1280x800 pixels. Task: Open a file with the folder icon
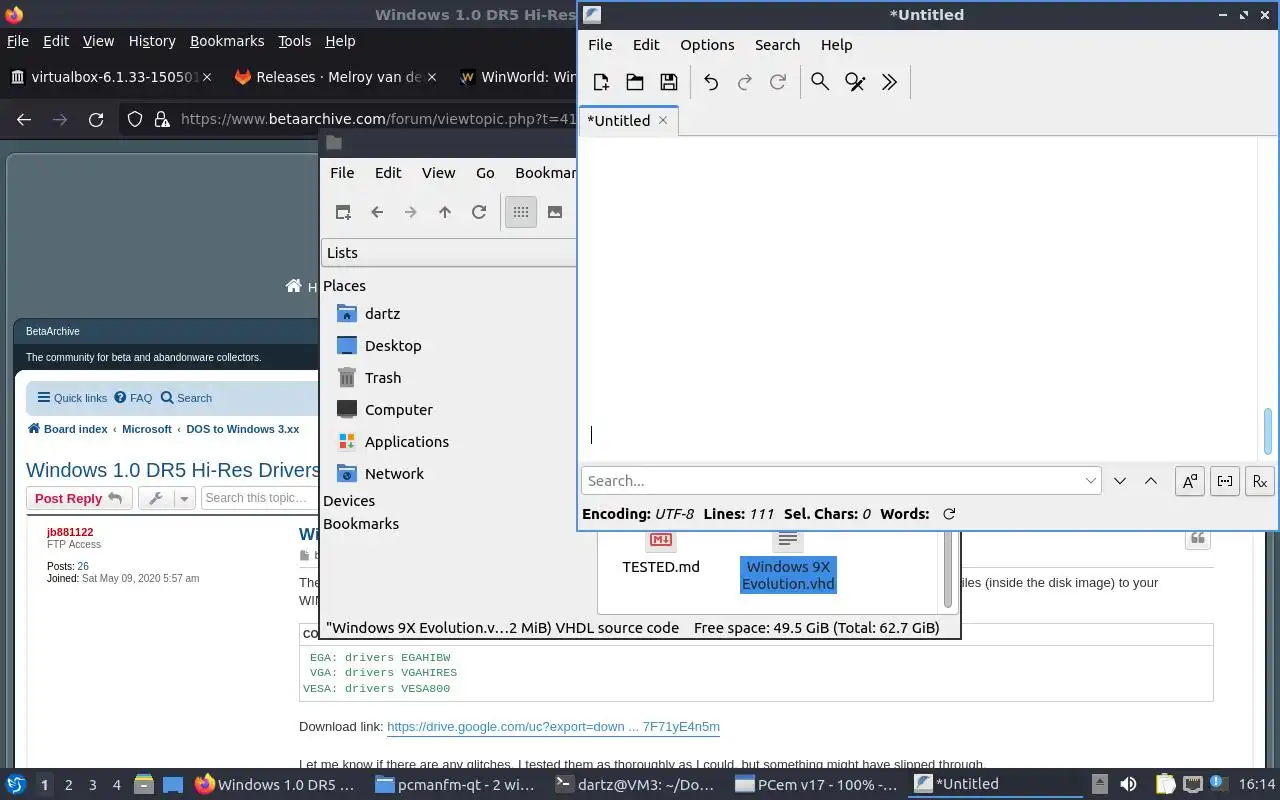635,82
